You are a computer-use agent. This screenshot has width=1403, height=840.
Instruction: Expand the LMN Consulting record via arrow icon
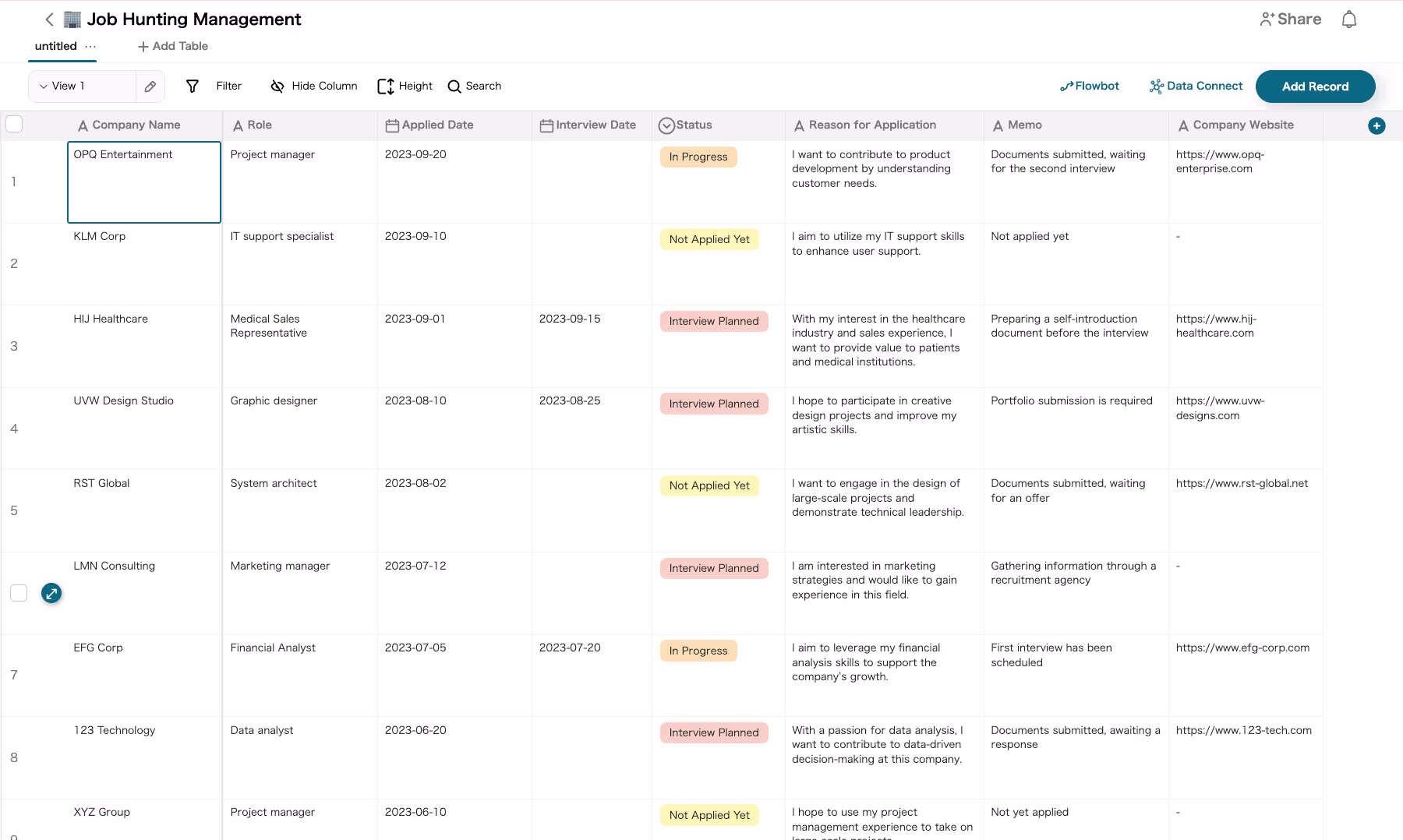pyautogui.click(x=51, y=593)
